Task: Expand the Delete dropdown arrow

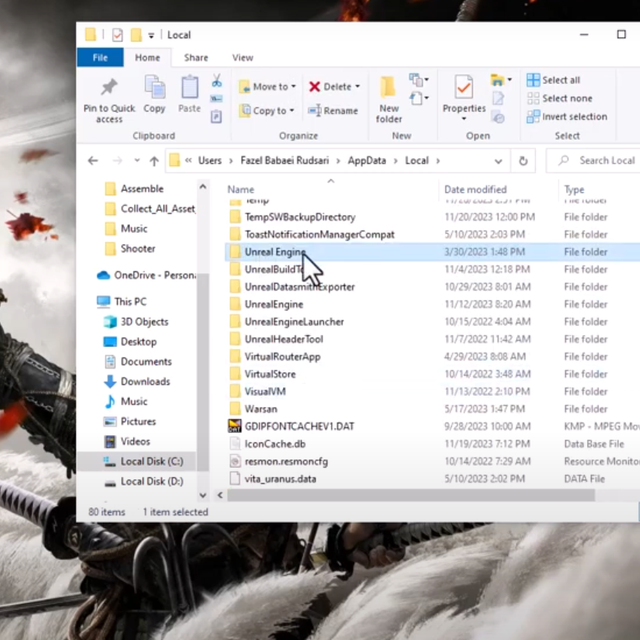Action: click(357, 87)
